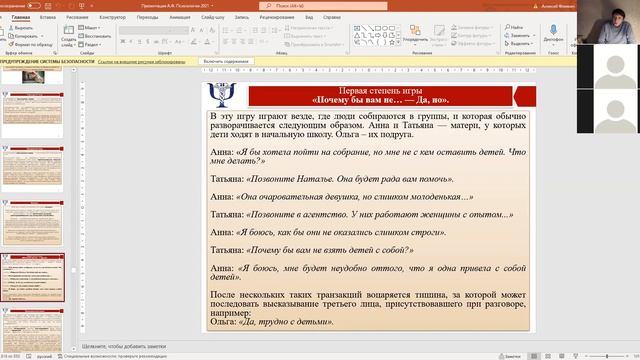Open the Главная ribbon tab
Screen dimensions: 640x360
(20, 18)
